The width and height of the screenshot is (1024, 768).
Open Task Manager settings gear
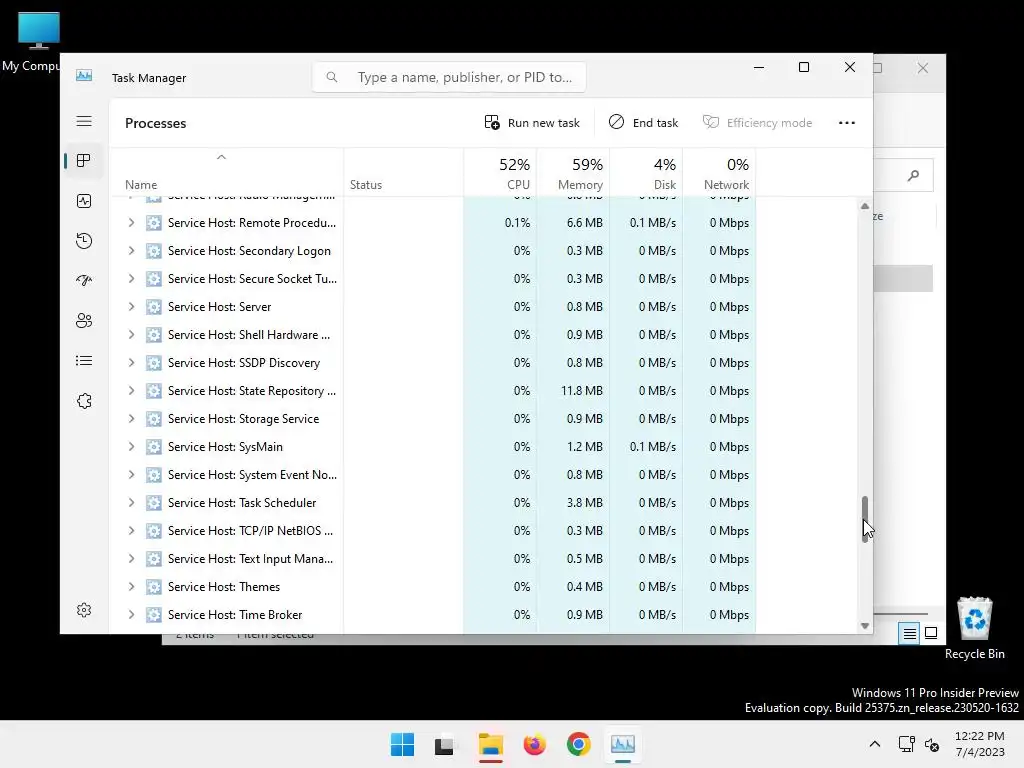tap(84, 610)
